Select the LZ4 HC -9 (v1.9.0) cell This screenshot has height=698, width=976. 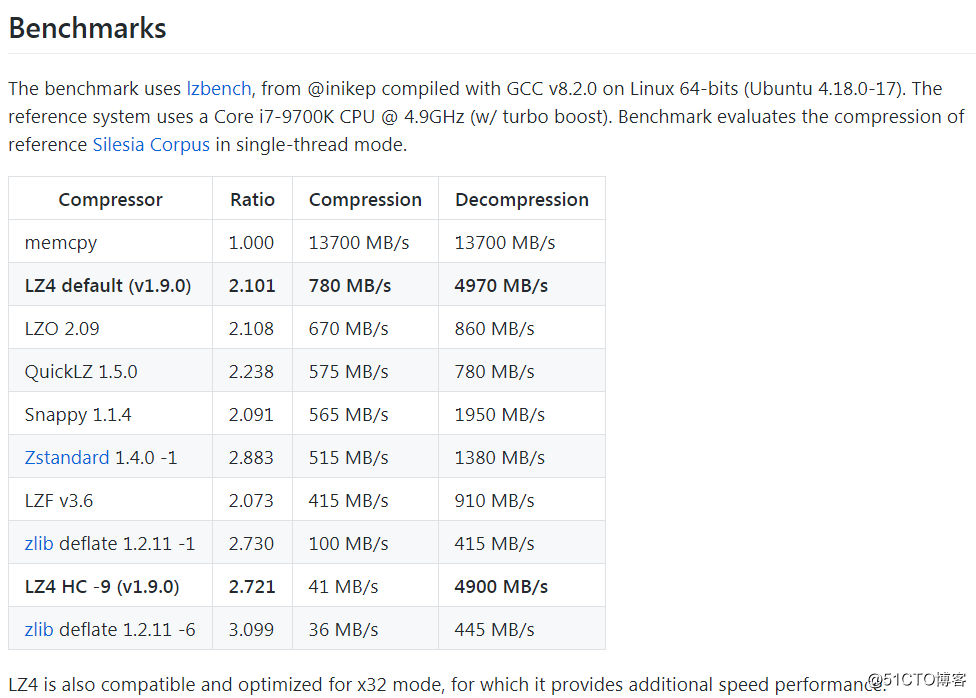click(110, 587)
